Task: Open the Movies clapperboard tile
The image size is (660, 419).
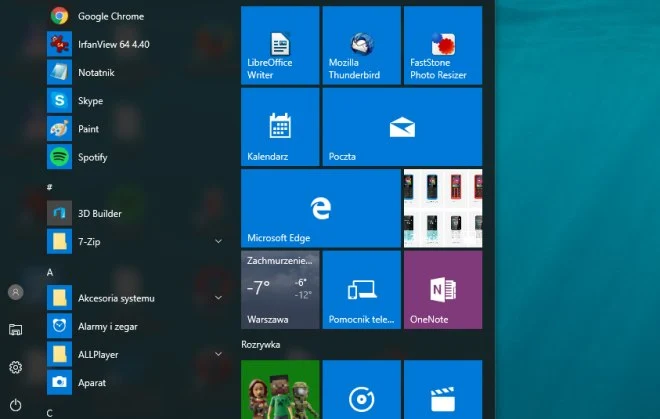Action: 443,390
